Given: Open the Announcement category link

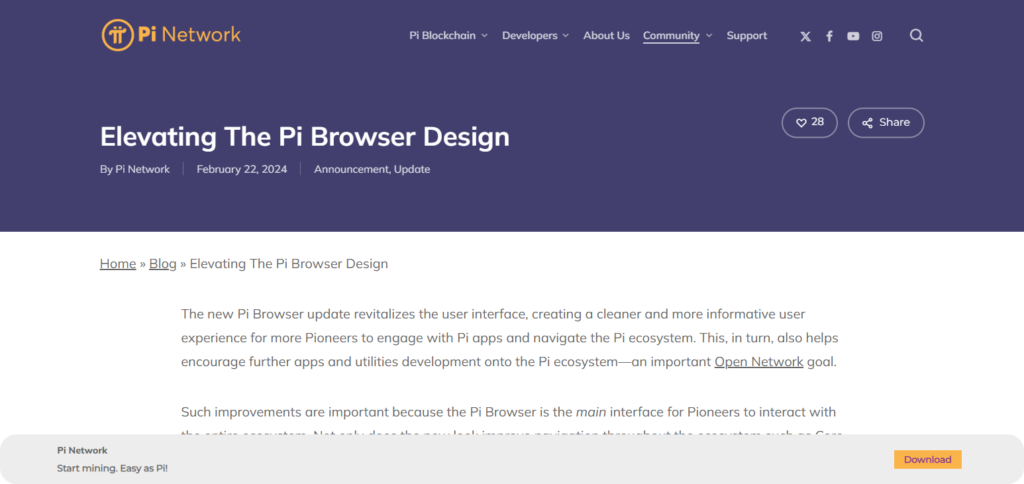Looking at the screenshot, I should (x=351, y=169).
